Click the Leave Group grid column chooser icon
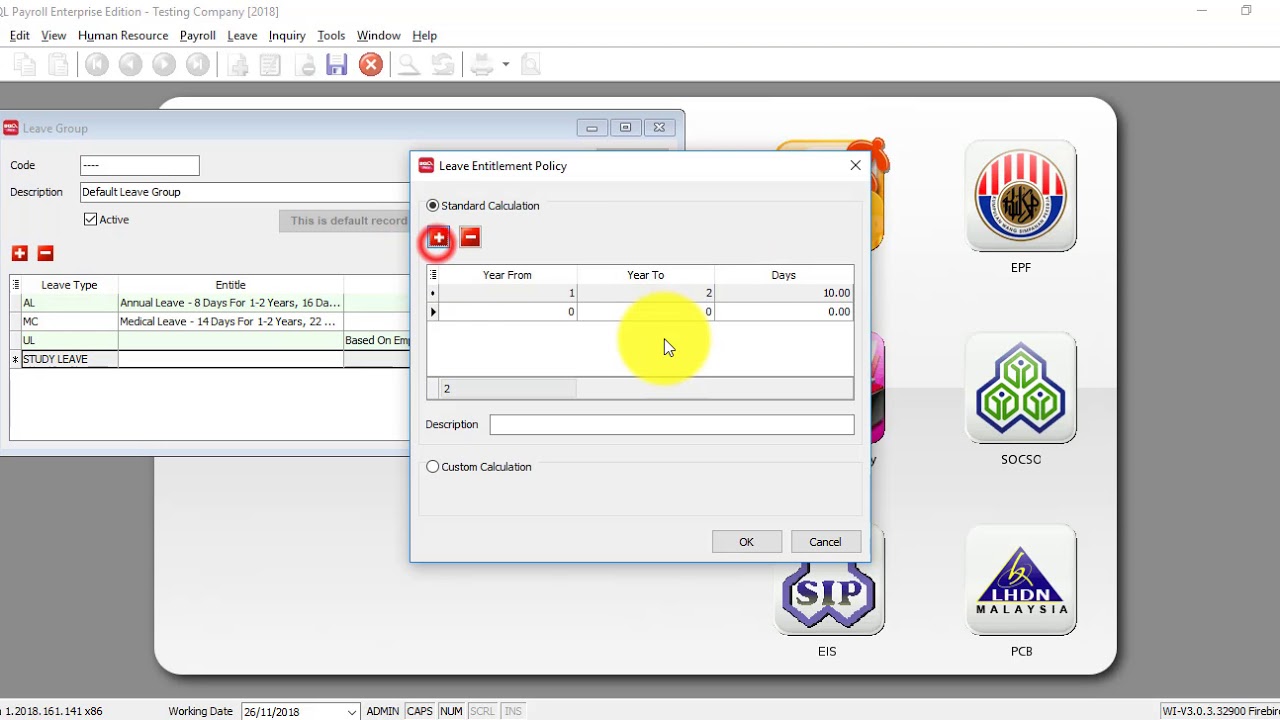The width and height of the screenshot is (1280, 720). tap(16, 285)
